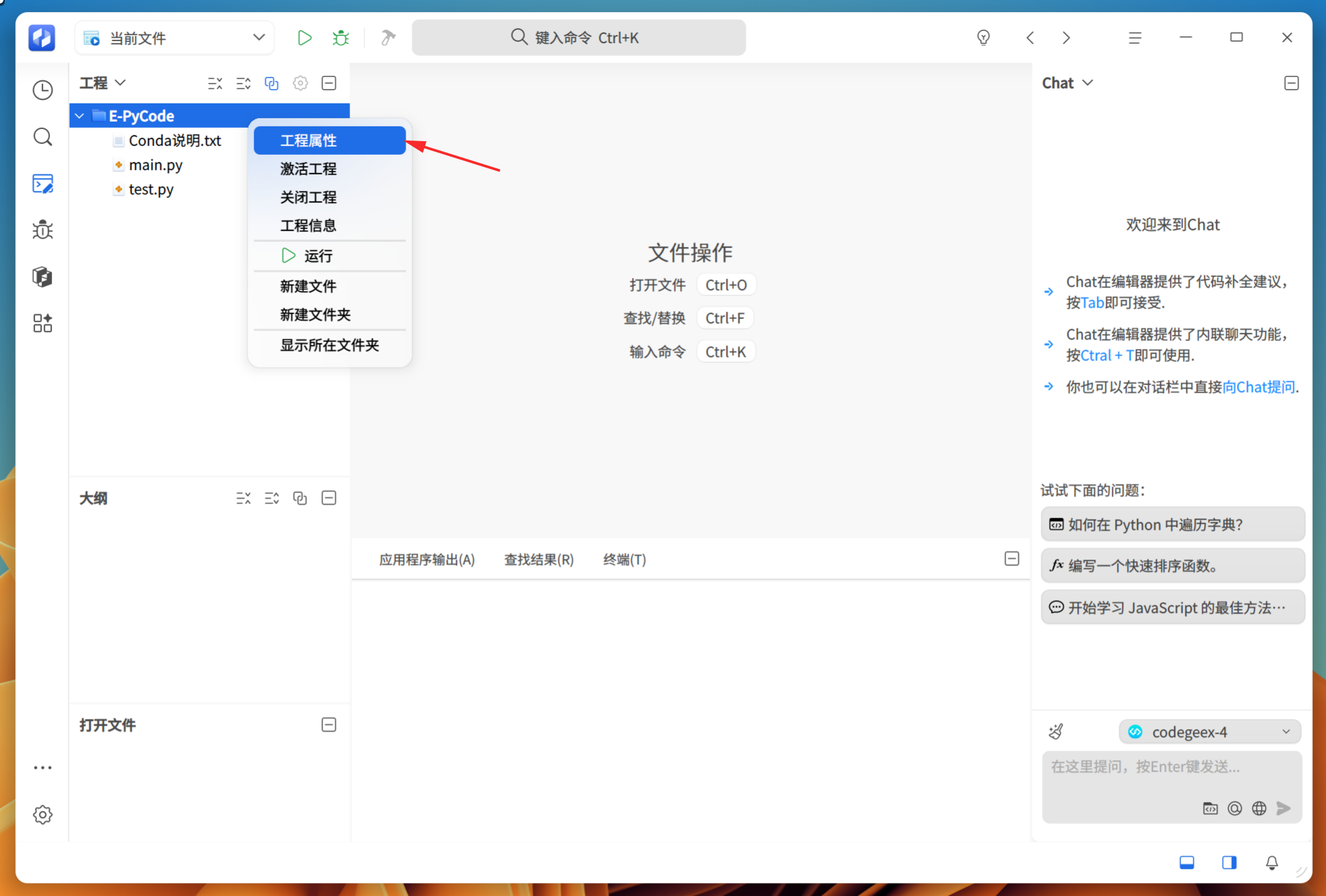The width and height of the screenshot is (1326, 896).
Task: Click the 向Chat提问 link
Action: pos(1259,387)
